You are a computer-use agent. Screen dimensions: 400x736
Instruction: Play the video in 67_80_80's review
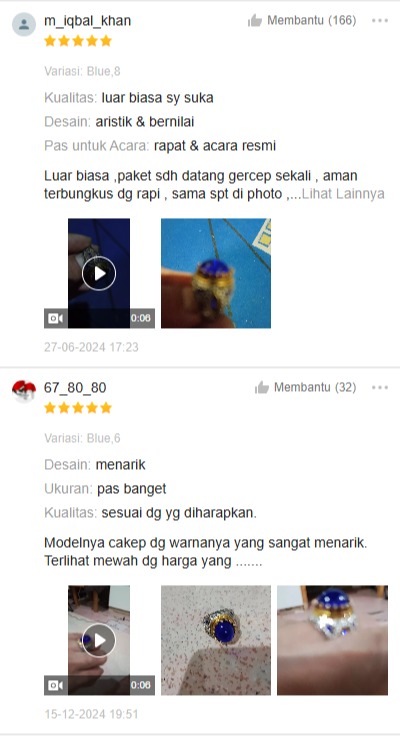(99, 640)
